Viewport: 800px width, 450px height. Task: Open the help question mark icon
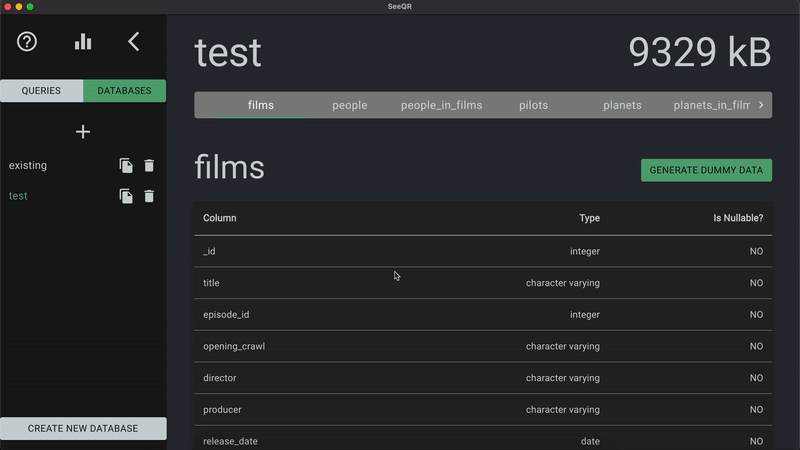pyautogui.click(x=27, y=42)
